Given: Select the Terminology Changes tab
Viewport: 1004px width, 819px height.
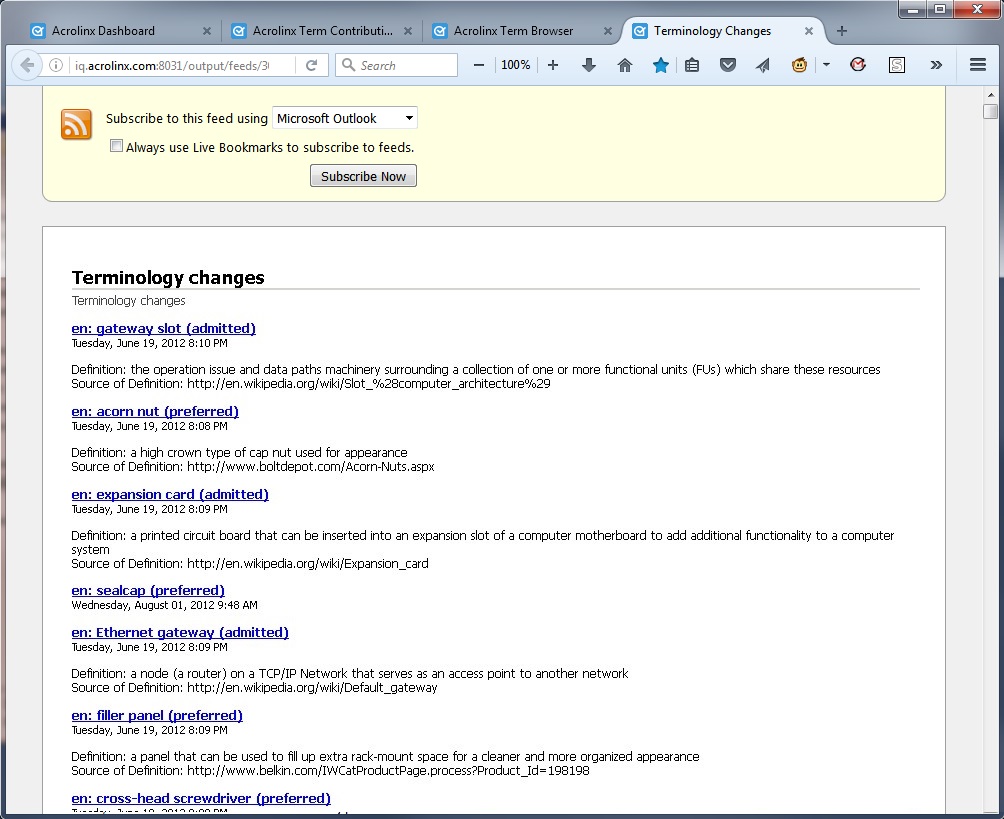Looking at the screenshot, I should [712, 31].
